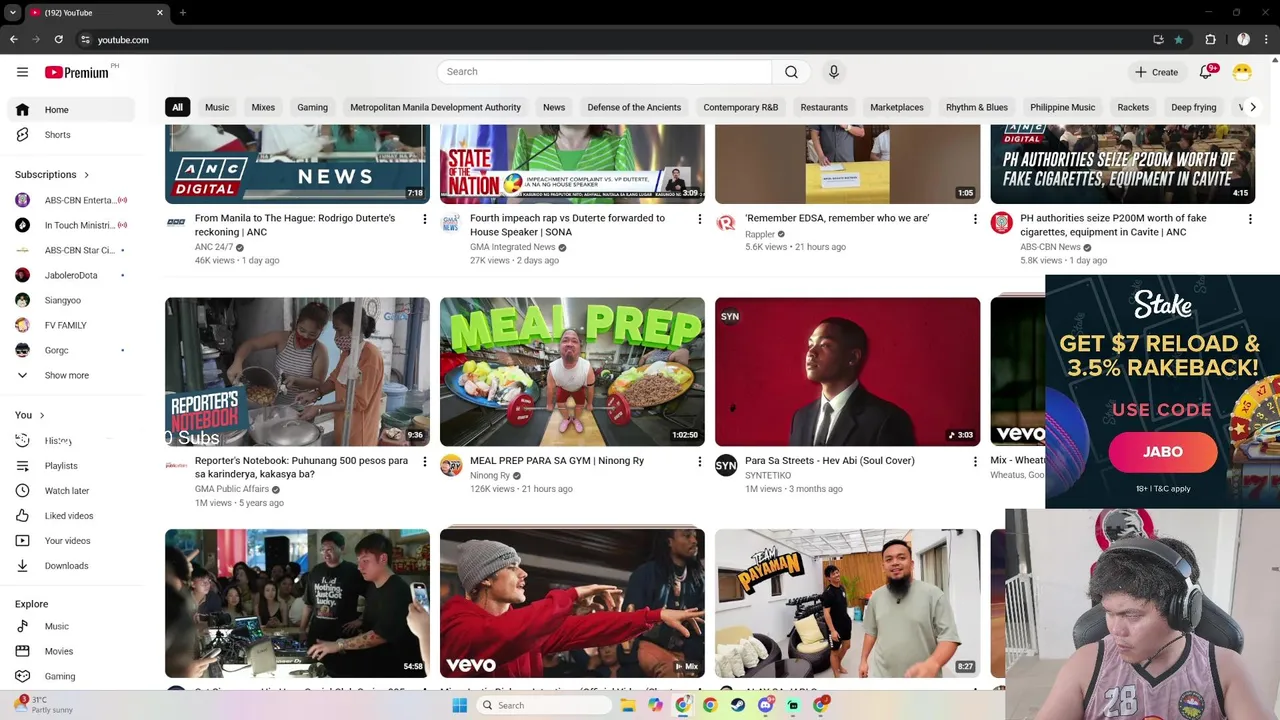The image size is (1280, 720).
Task: Open Music under Explore
Action: pyautogui.click(x=70, y=626)
